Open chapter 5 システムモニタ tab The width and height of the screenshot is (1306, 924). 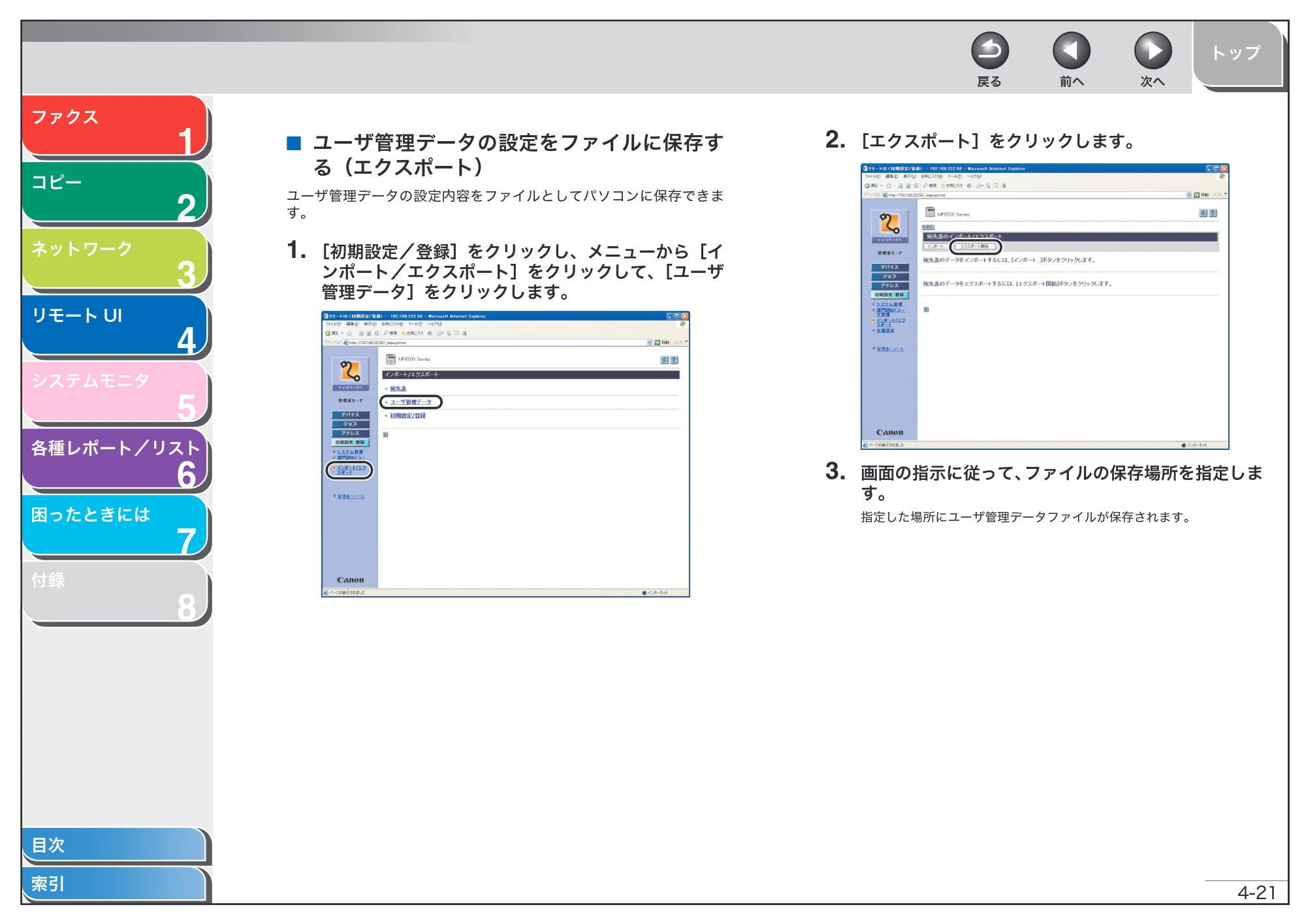click(115, 392)
